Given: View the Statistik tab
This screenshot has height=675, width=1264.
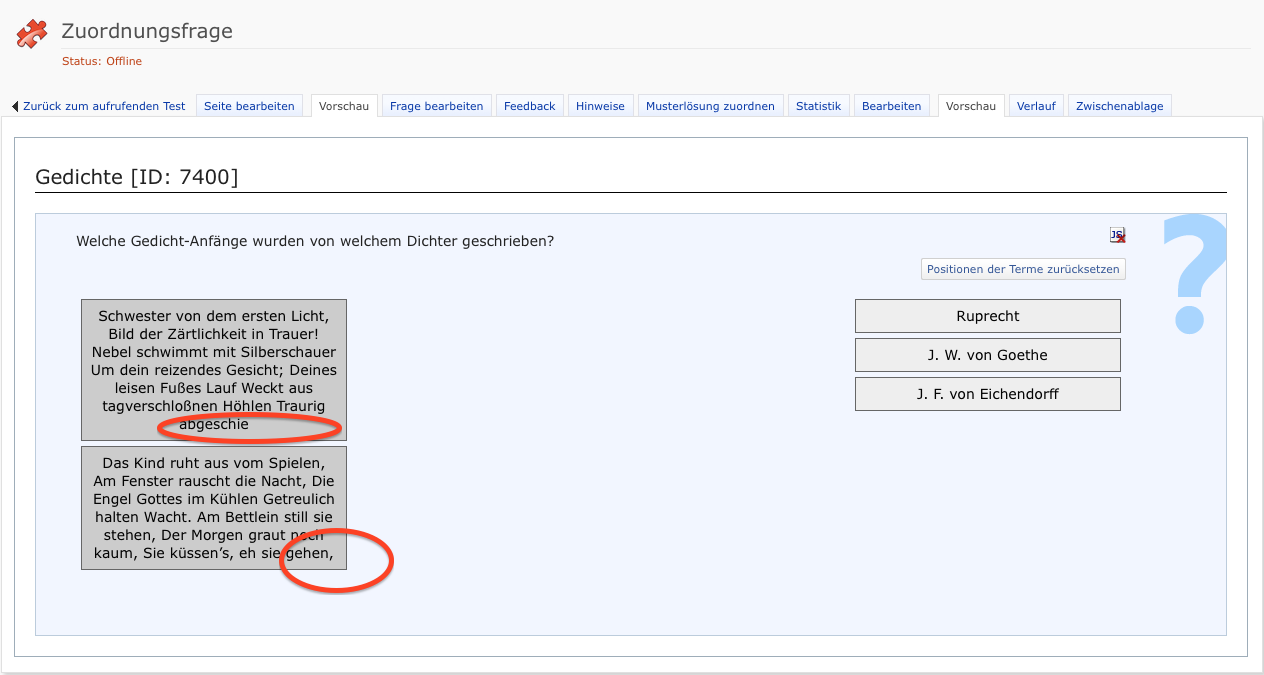Looking at the screenshot, I should (818, 106).
